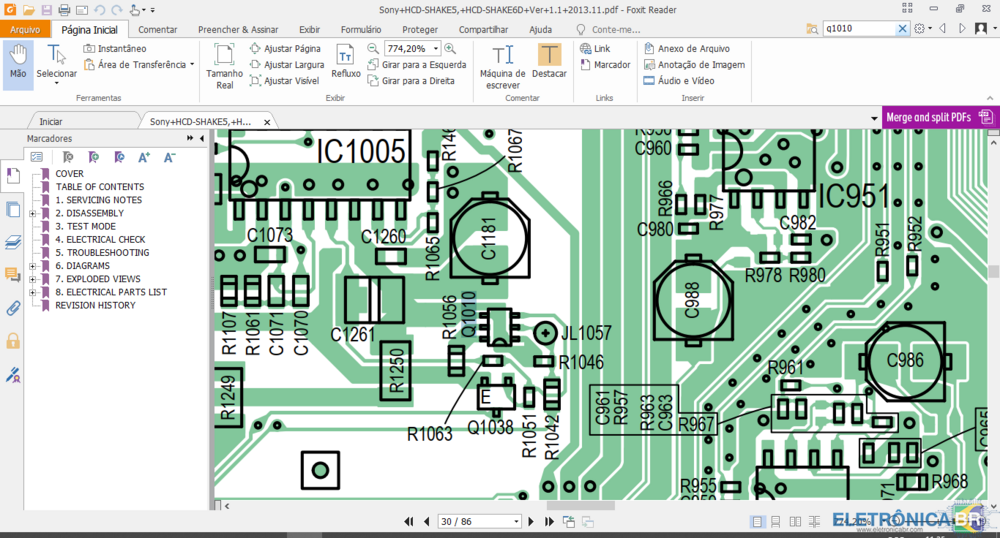
Task: Open the 8. ELECTRICAL PARTS LIST bookmark
Action: pos(111,292)
